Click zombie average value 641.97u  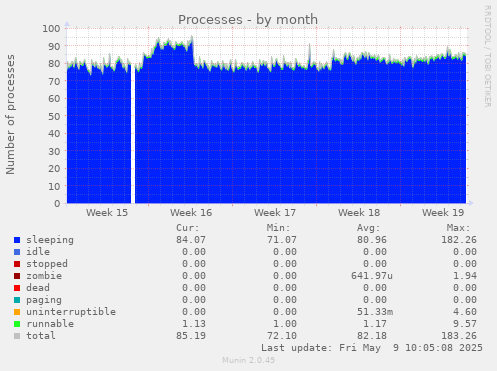click(x=372, y=276)
